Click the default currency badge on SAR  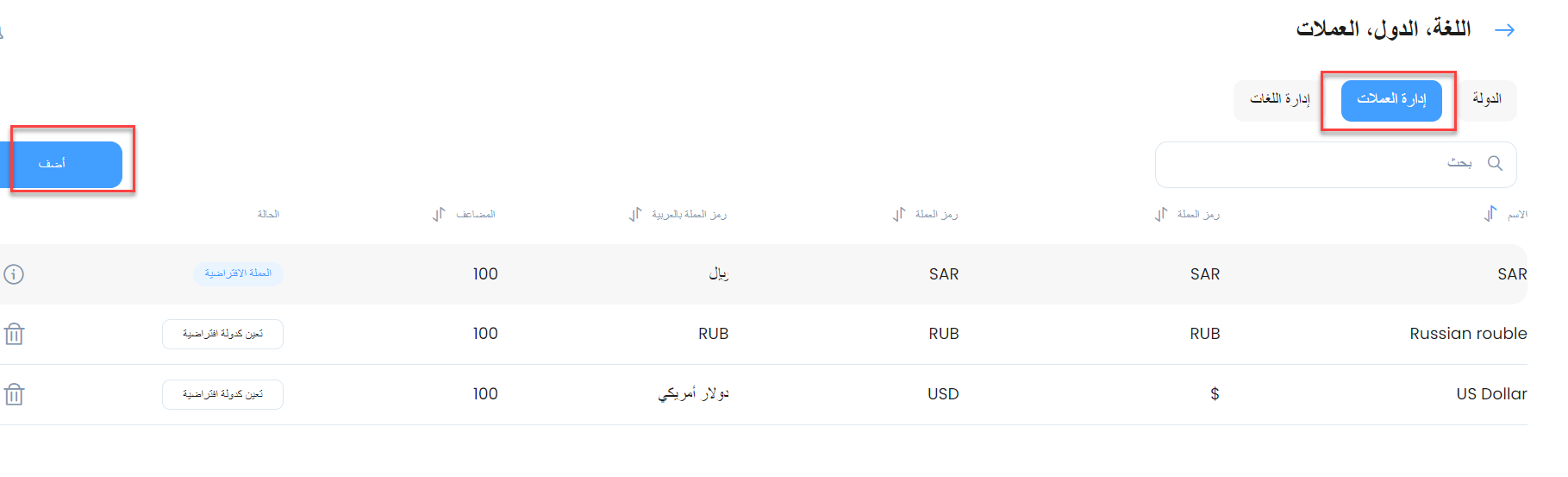click(x=238, y=273)
